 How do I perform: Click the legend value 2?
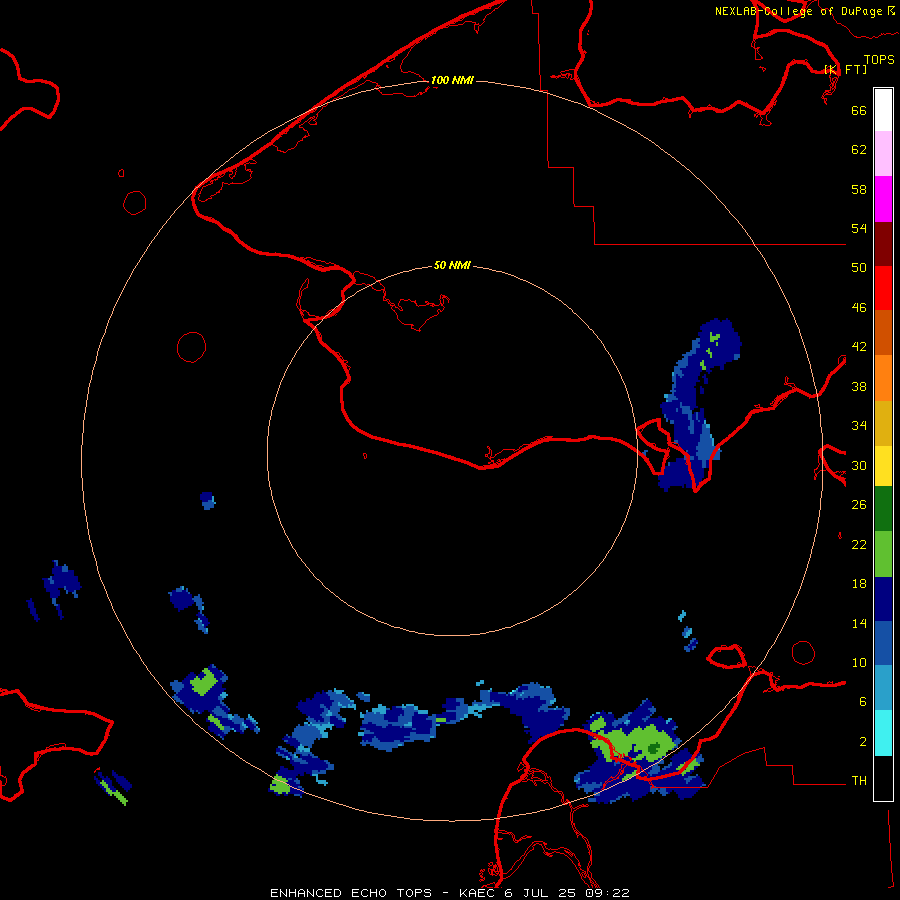coord(863,742)
